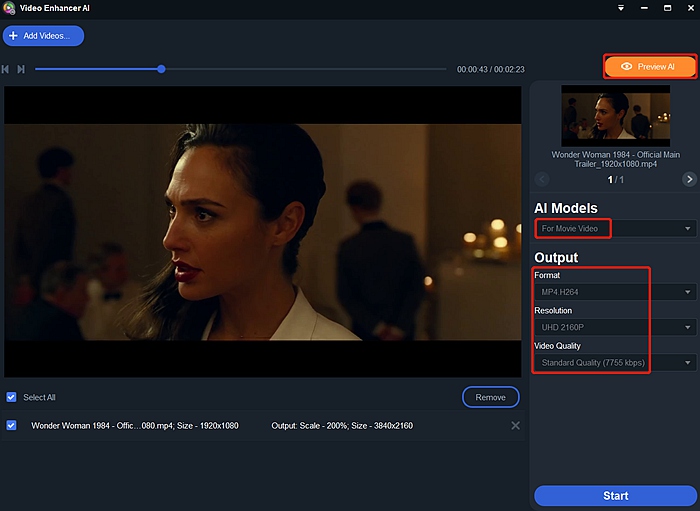Image resolution: width=700 pixels, height=511 pixels.
Task: Remove the Wonder Woman file with the X icon
Action: [x=515, y=426]
